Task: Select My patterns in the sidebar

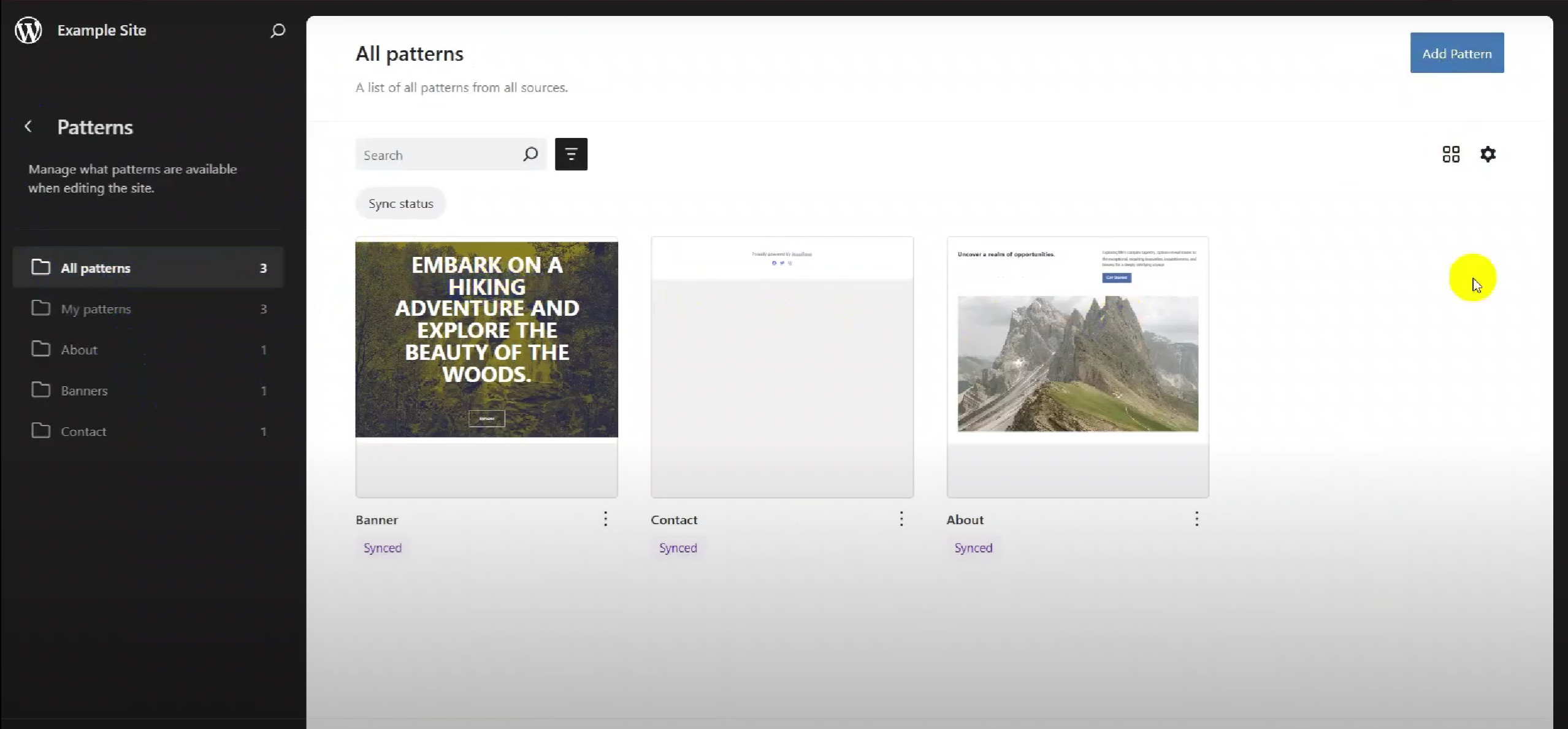Action: 96,308
